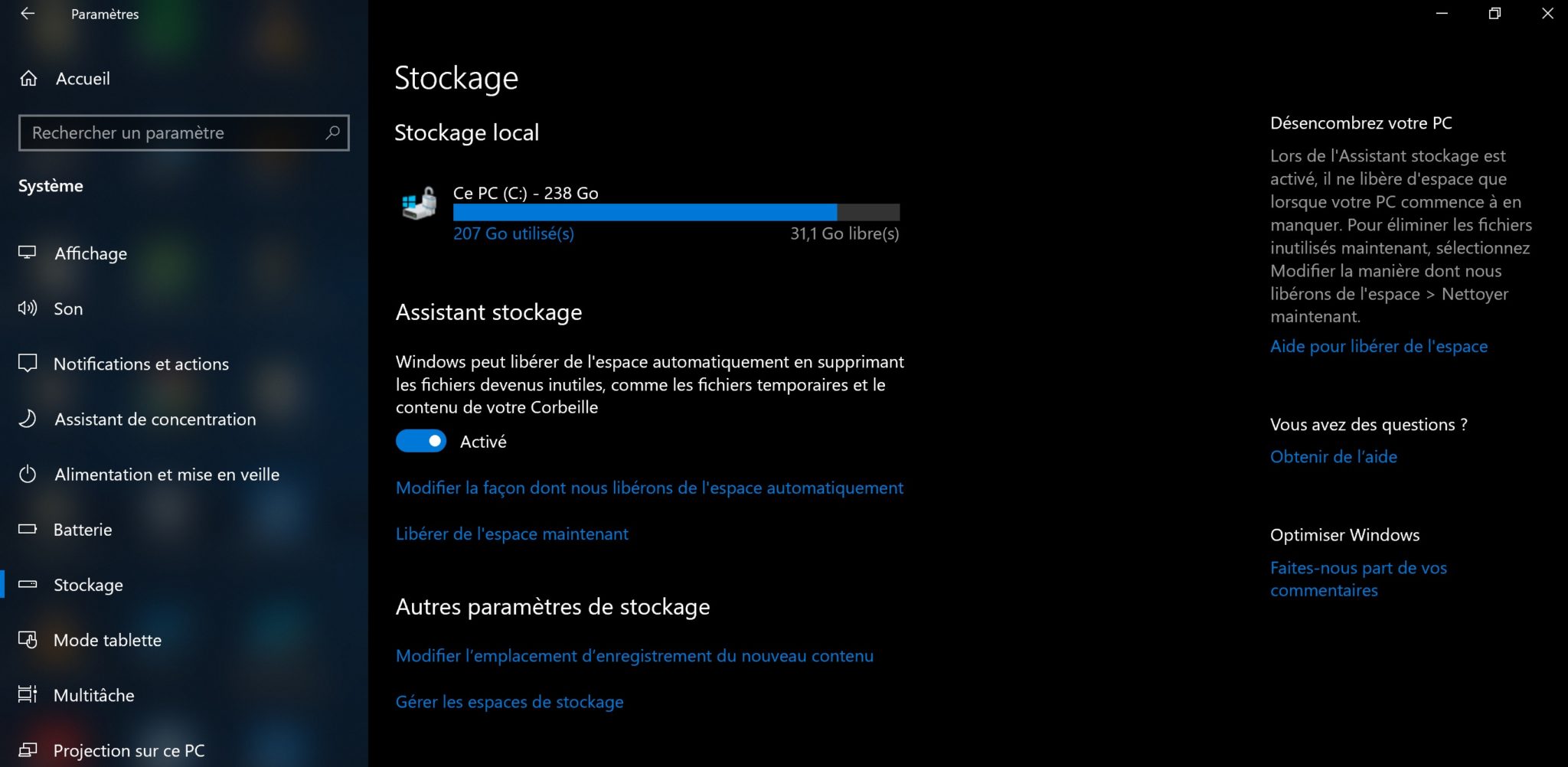Open Projection sur ce PC
The height and width of the screenshot is (767, 1568).
(x=129, y=750)
